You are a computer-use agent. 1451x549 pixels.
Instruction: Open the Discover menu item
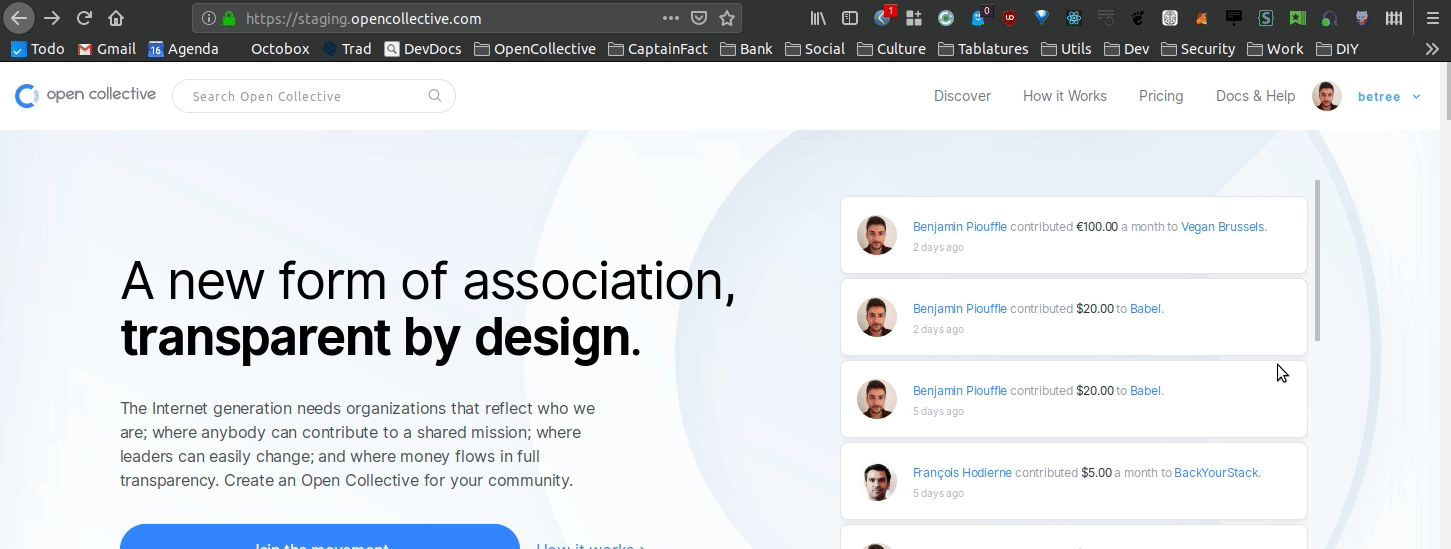pyautogui.click(x=962, y=96)
